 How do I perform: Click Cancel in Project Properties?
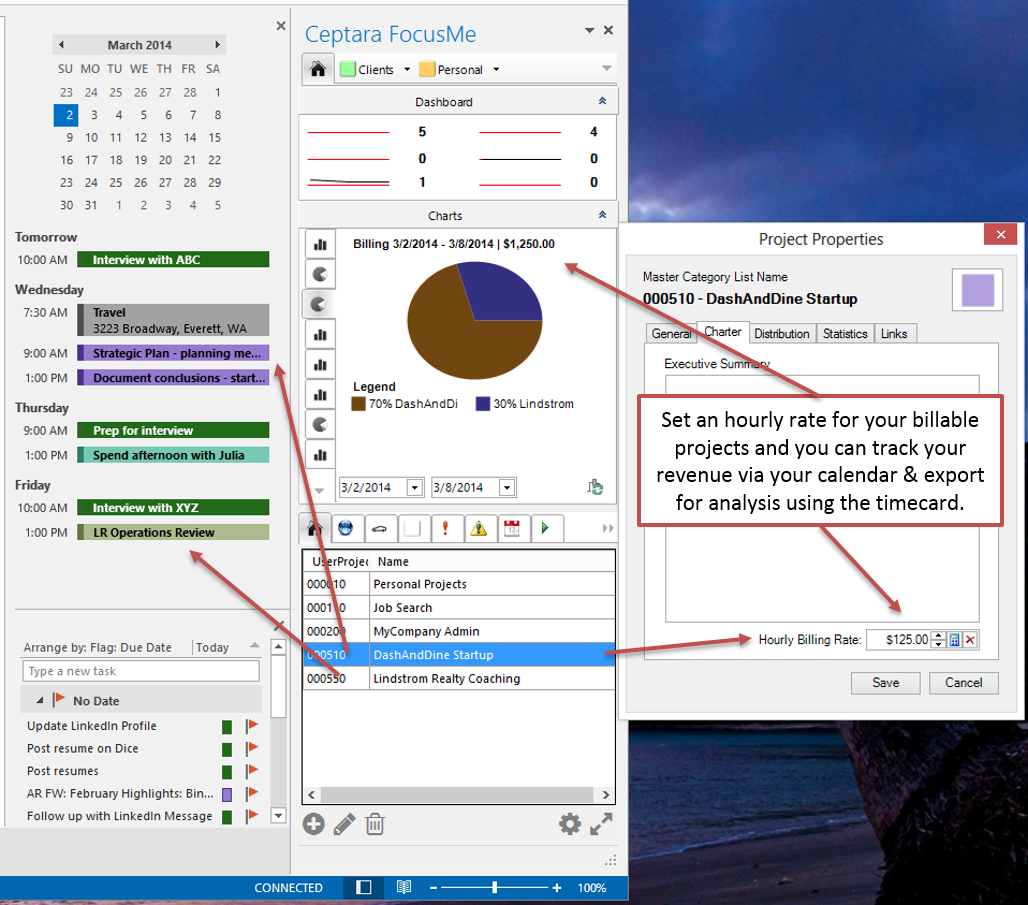point(964,683)
